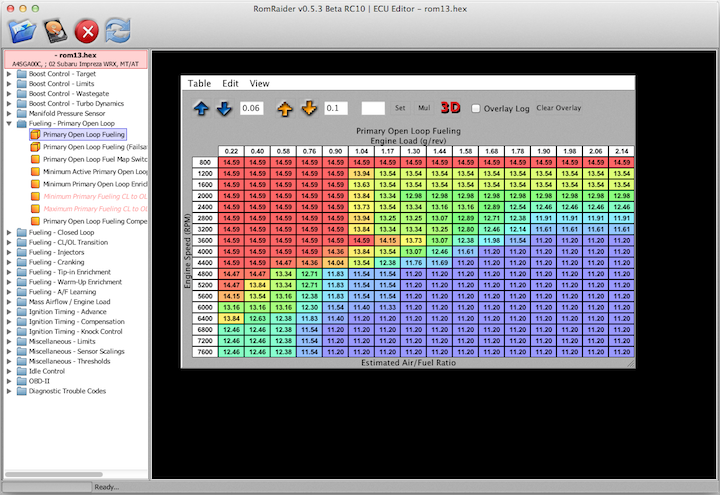The image size is (720, 495).
Task: Click the orange coarse increment up arrow
Action: [x=285, y=108]
